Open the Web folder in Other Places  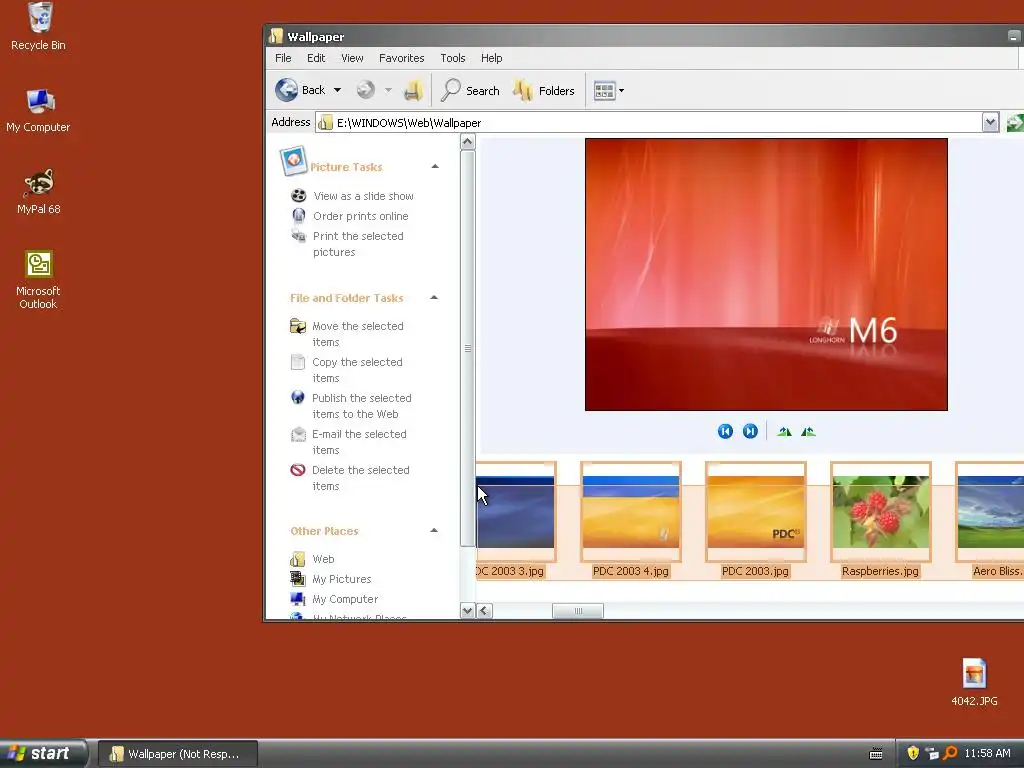pos(323,559)
